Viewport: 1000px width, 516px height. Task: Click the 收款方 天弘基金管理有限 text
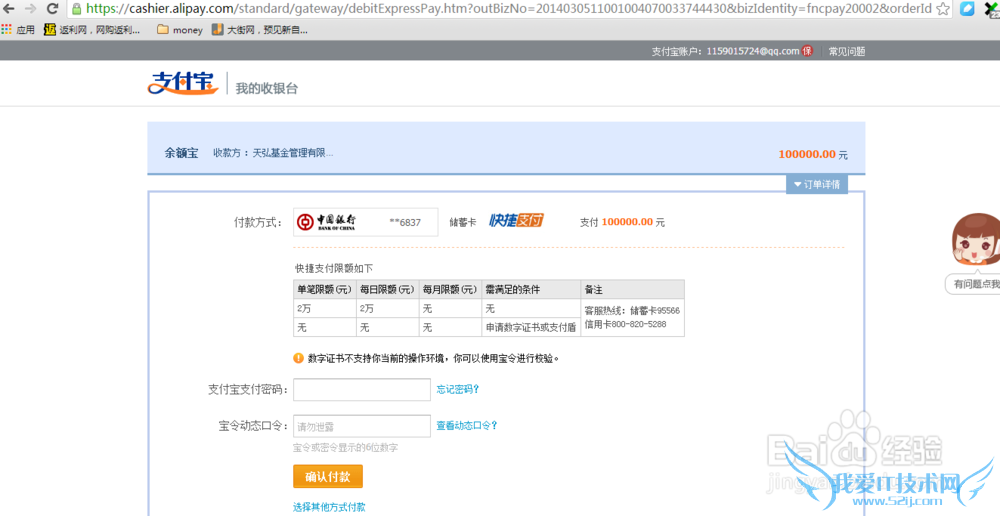[273, 153]
